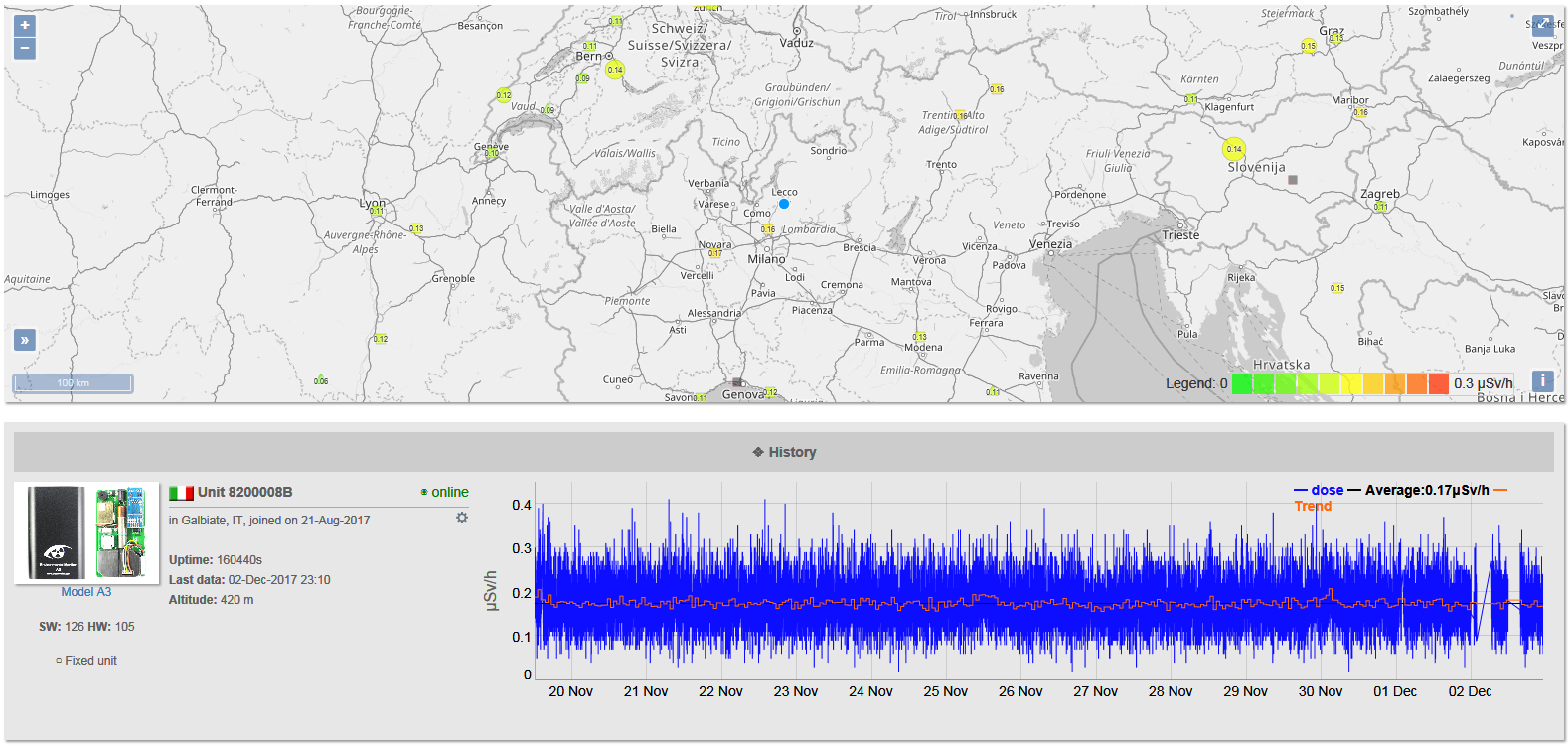Screen dimensions: 1568x747
Task: Open the Model A3 link
Action: (86, 592)
